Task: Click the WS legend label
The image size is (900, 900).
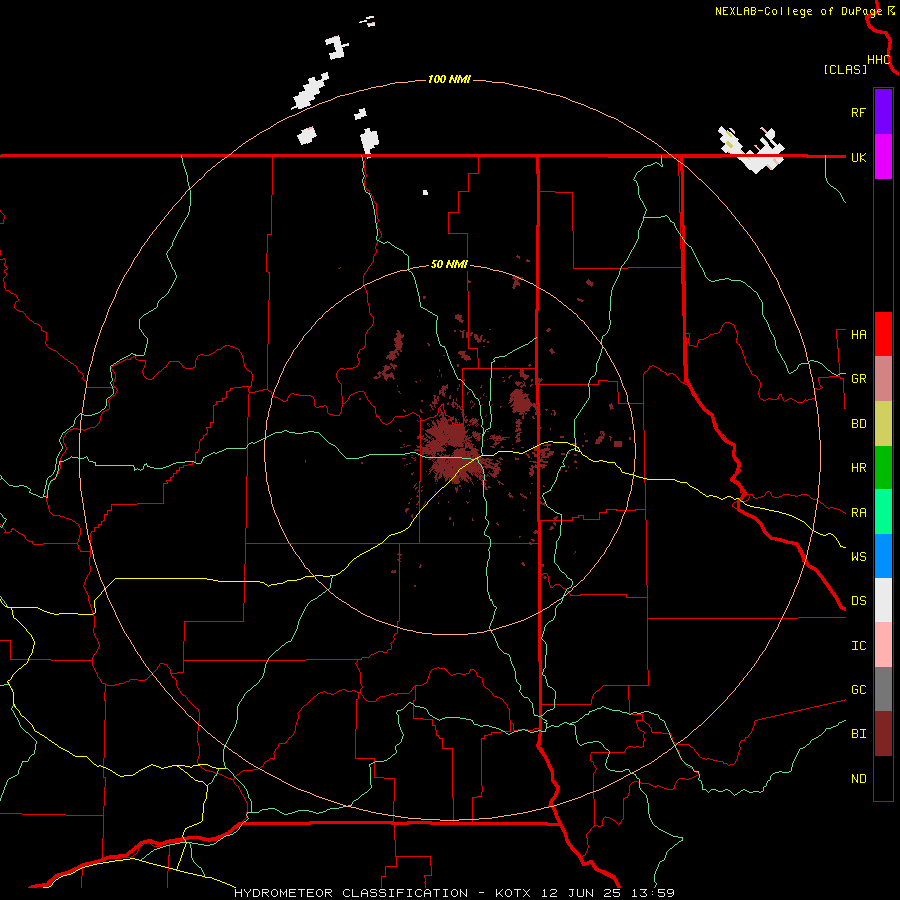Action: 858,556
